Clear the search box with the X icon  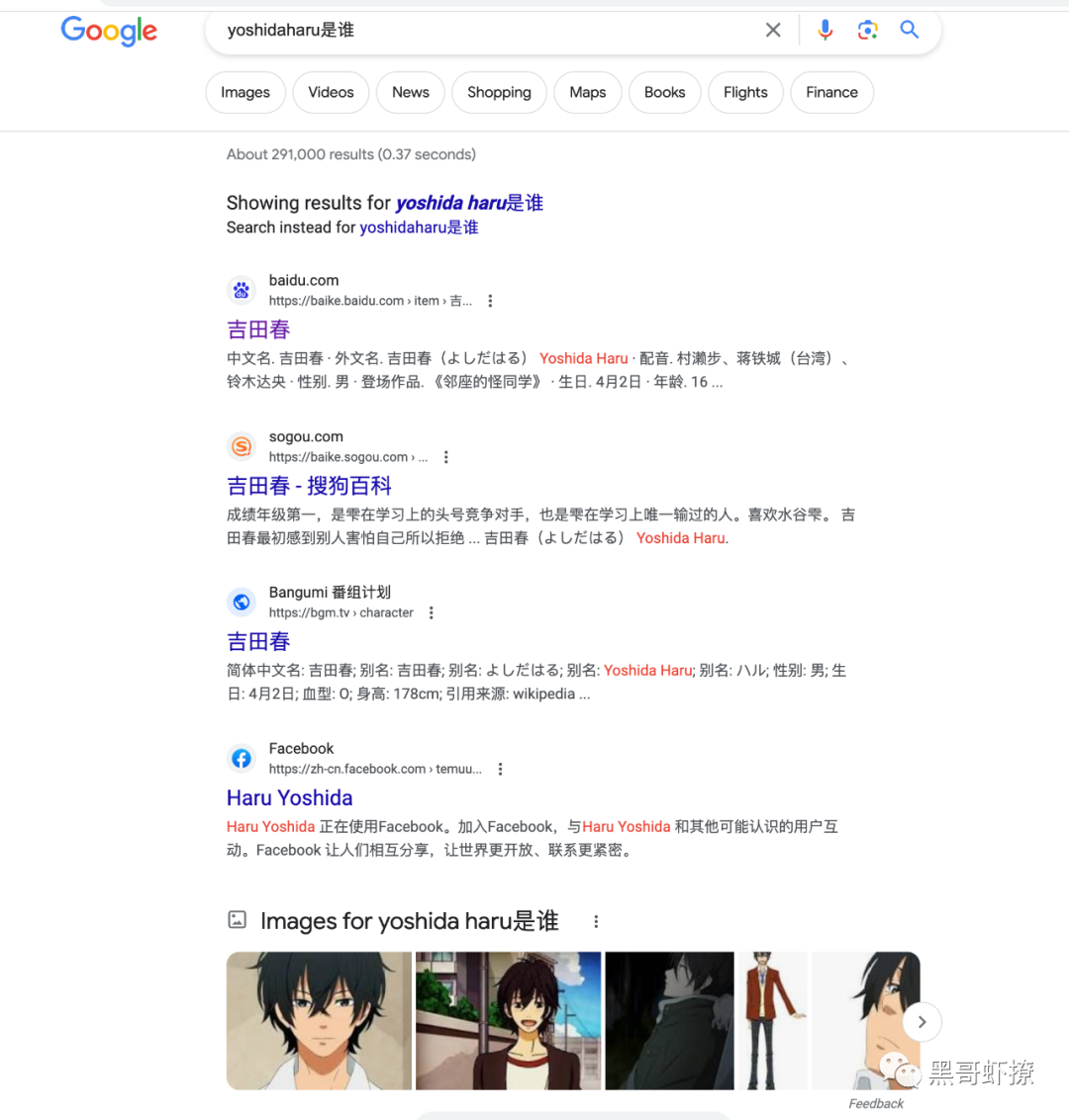tap(773, 30)
